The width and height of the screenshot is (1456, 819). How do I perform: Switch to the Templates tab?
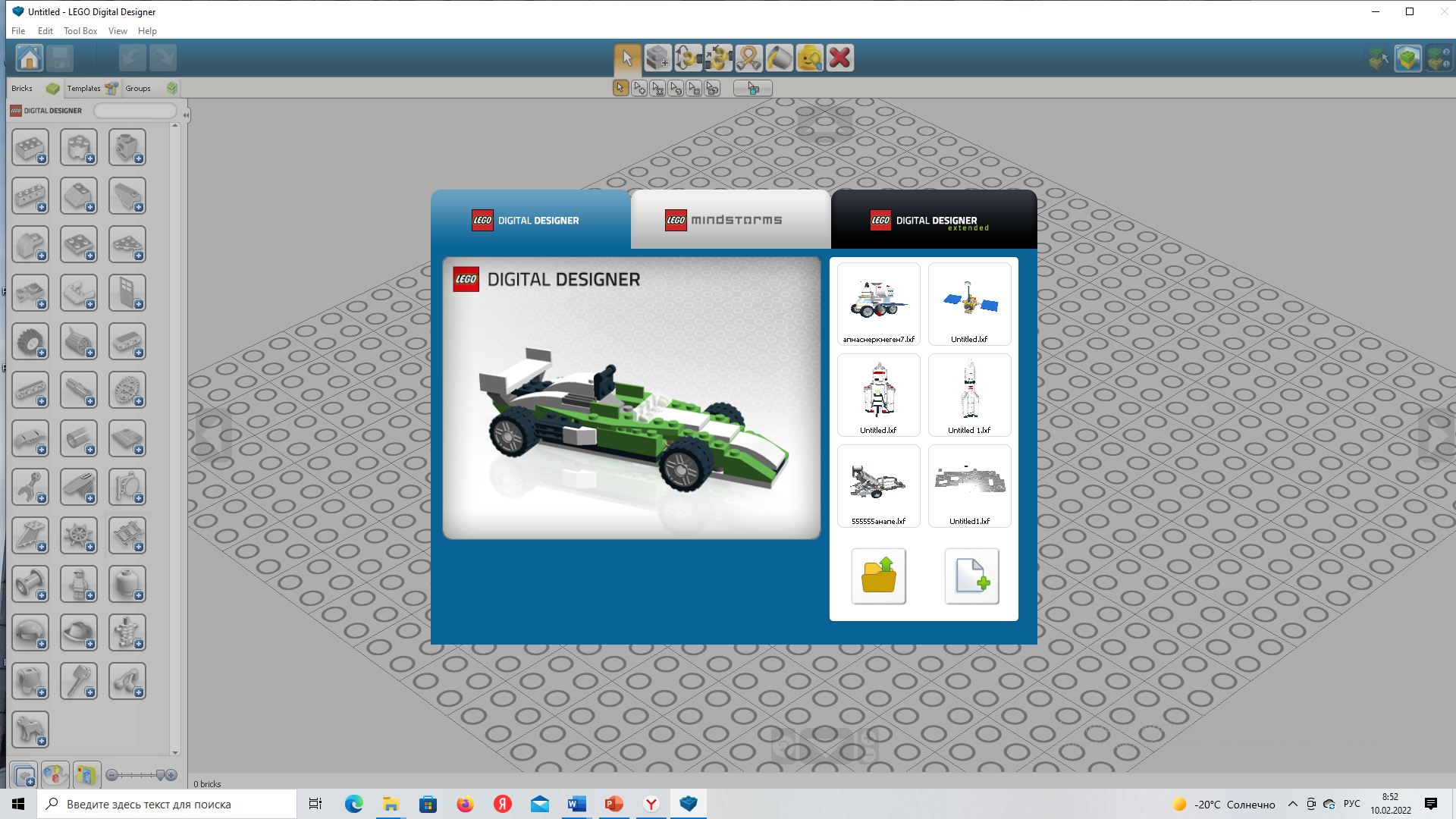click(x=92, y=88)
